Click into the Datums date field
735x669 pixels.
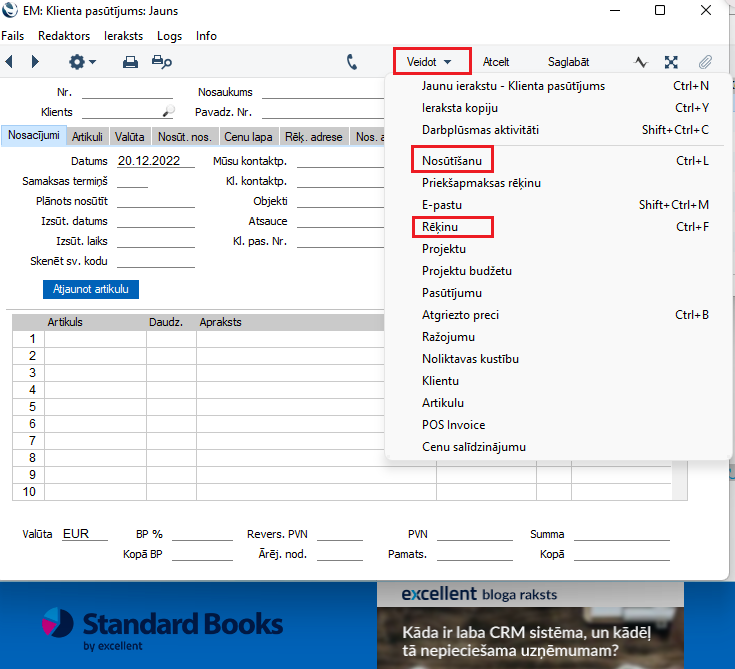tap(155, 161)
